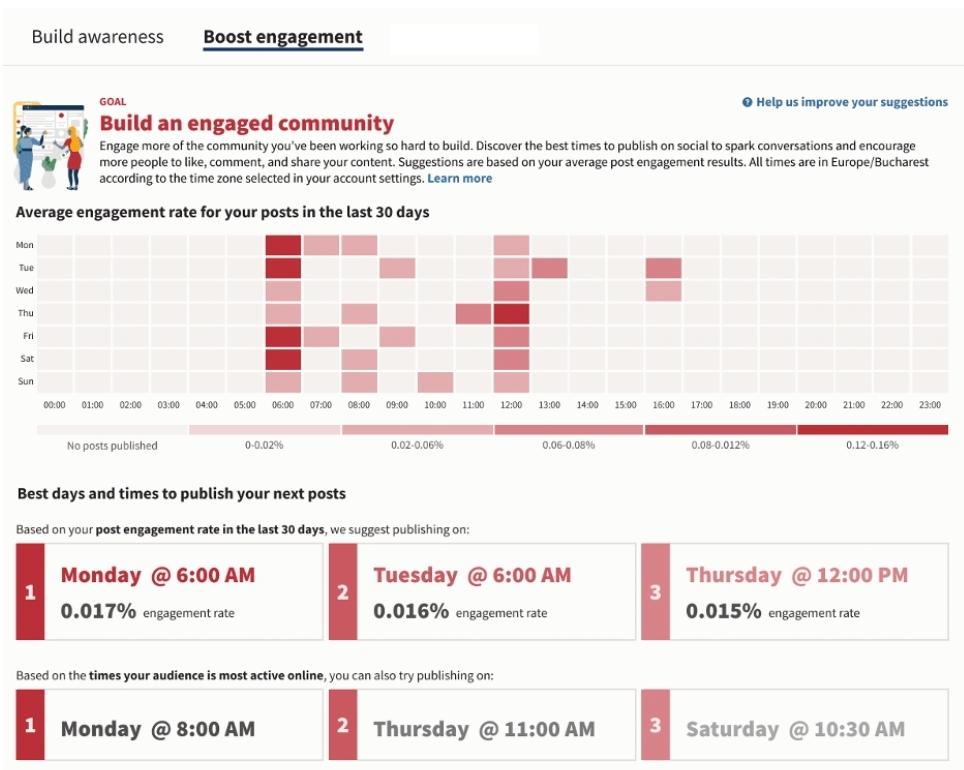This screenshot has width=964, height=770.
Task: Click the rank 1 badge on Monday suggestion
Action: pyautogui.click(x=28, y=592)
